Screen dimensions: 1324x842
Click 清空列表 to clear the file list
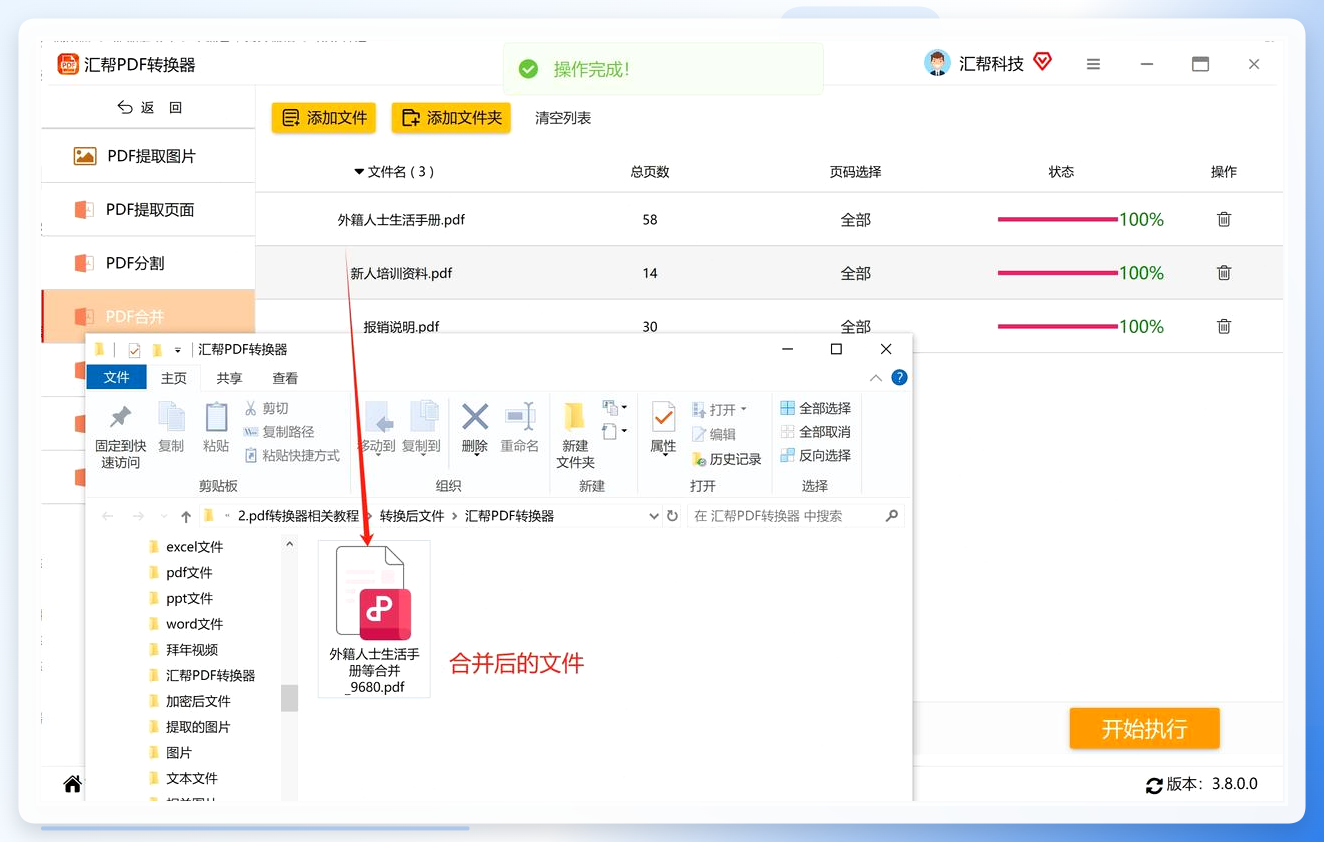(x=563, y=118)
